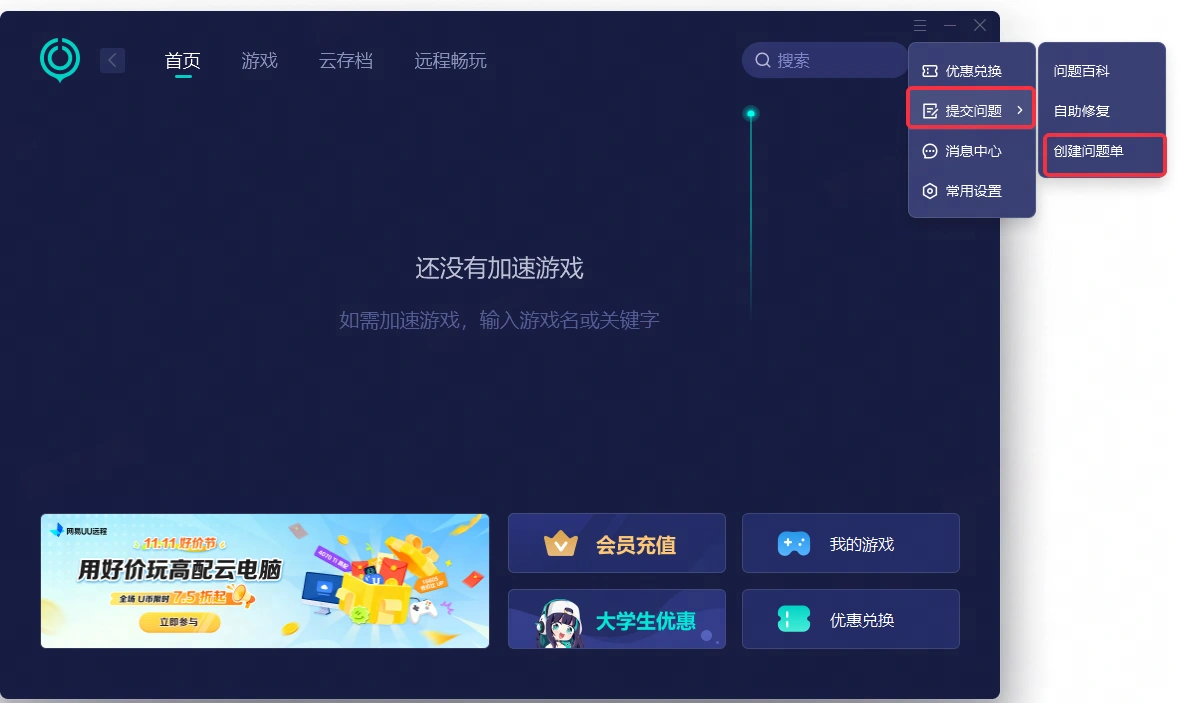Open the hamburger main menu icon
Viewport: 1182px width, 703px height.
(920, 25)
